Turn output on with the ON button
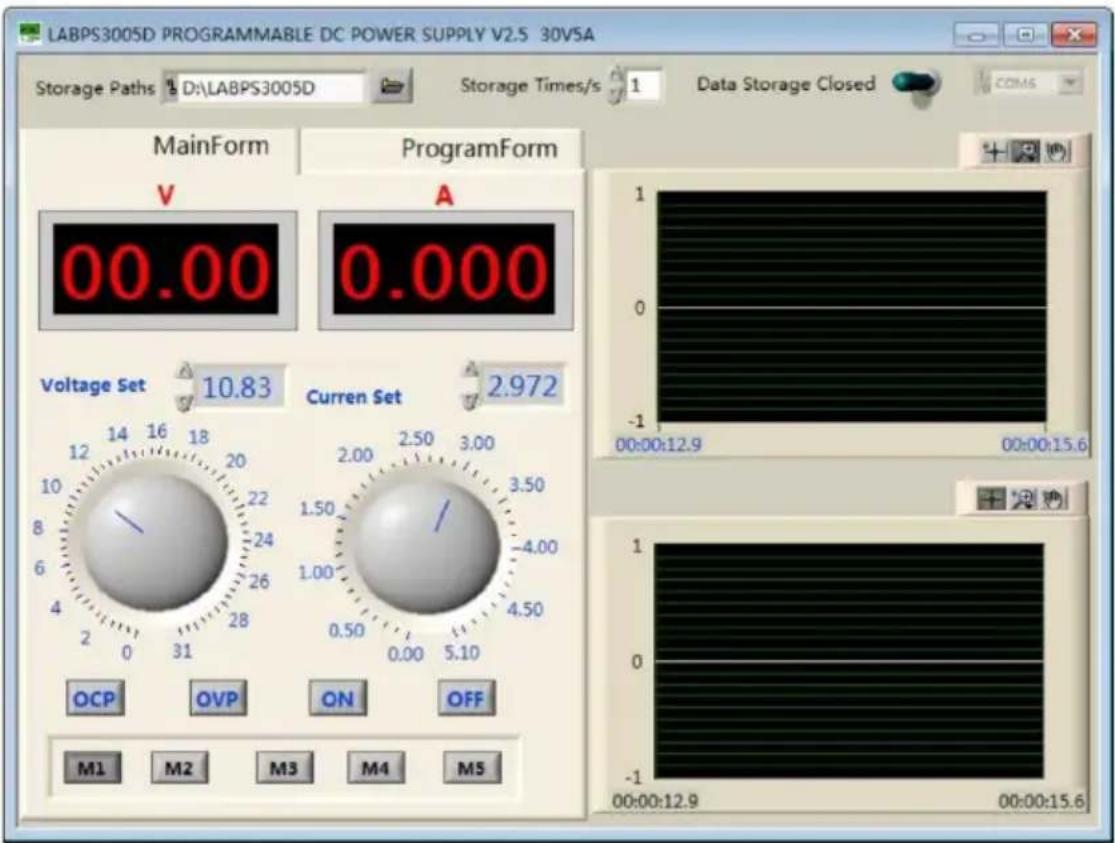The image size is (1115, 843). coord(338,699)
